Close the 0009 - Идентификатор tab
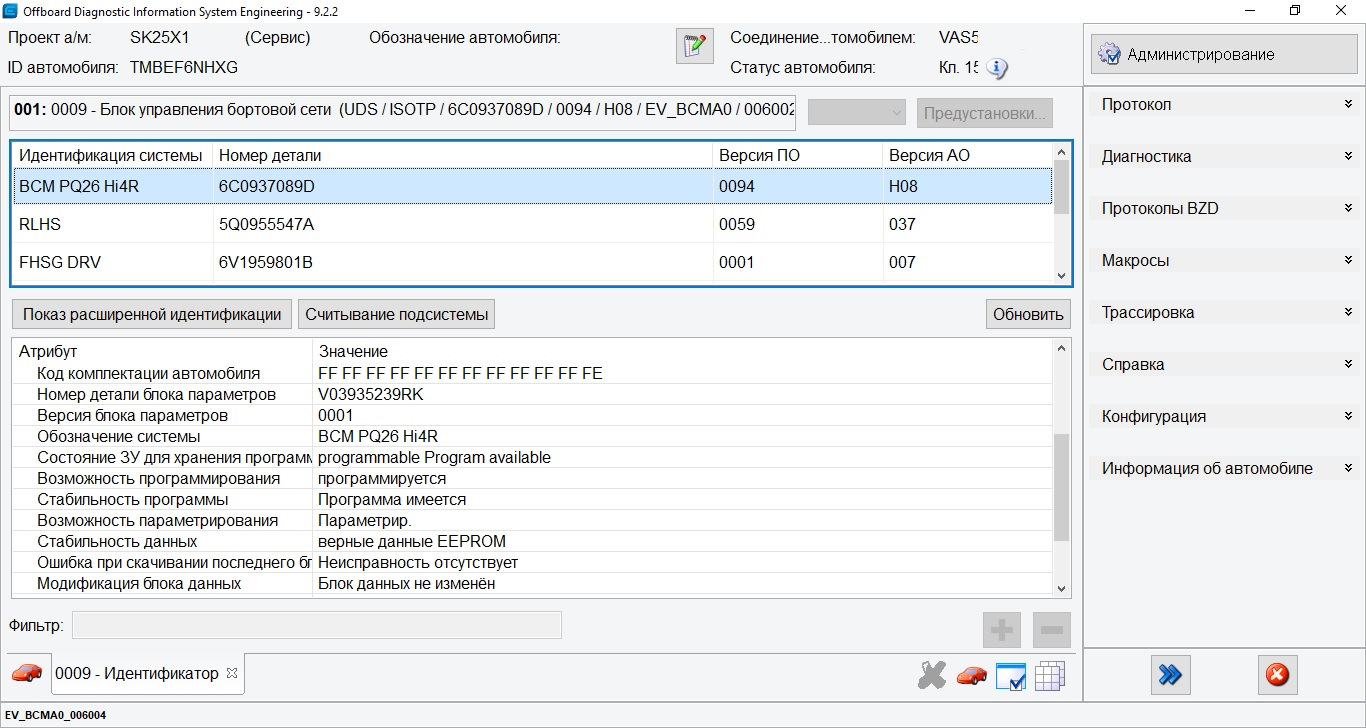This screenshot has width=1366, height=728. pos(233,673)
